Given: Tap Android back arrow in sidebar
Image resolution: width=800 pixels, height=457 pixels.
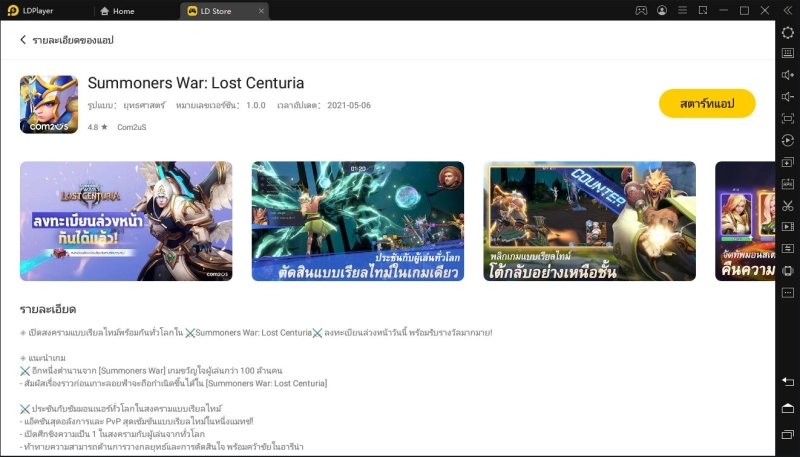Looking at the screenshot, I should click(x=788, y=382).
